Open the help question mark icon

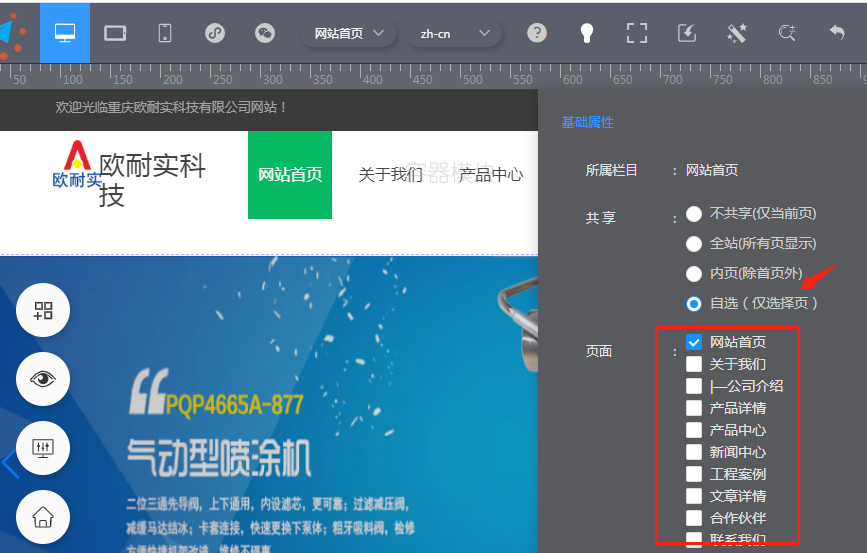coord(537,33)
